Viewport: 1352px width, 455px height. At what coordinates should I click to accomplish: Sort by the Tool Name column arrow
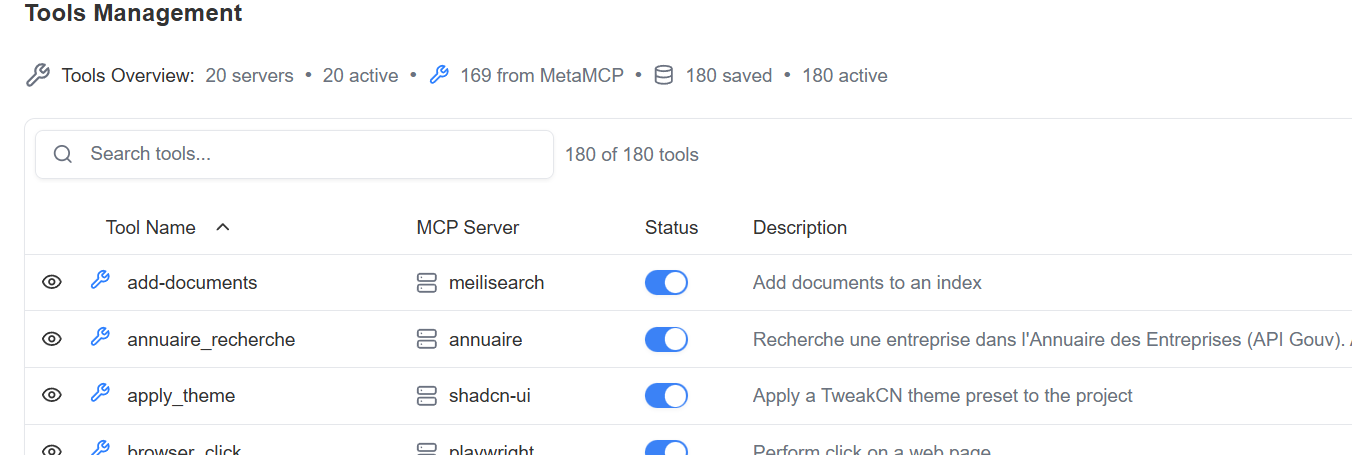coord(223,227)
